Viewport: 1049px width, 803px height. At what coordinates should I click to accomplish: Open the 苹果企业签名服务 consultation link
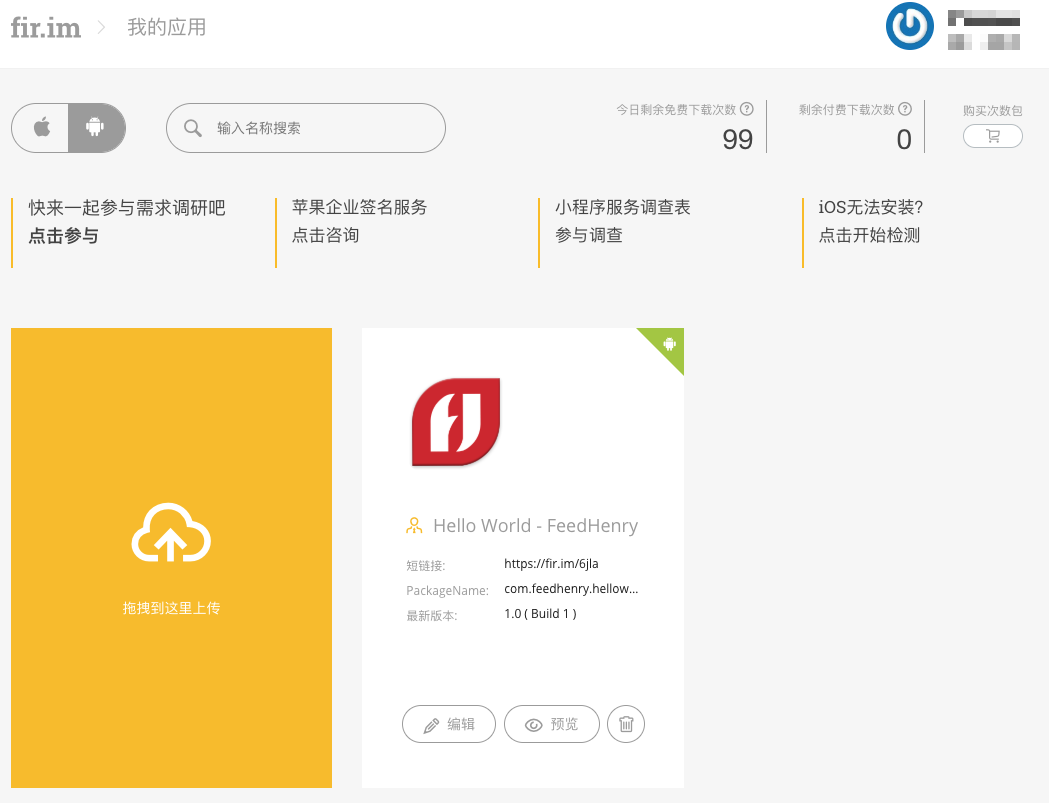point(359,221)
